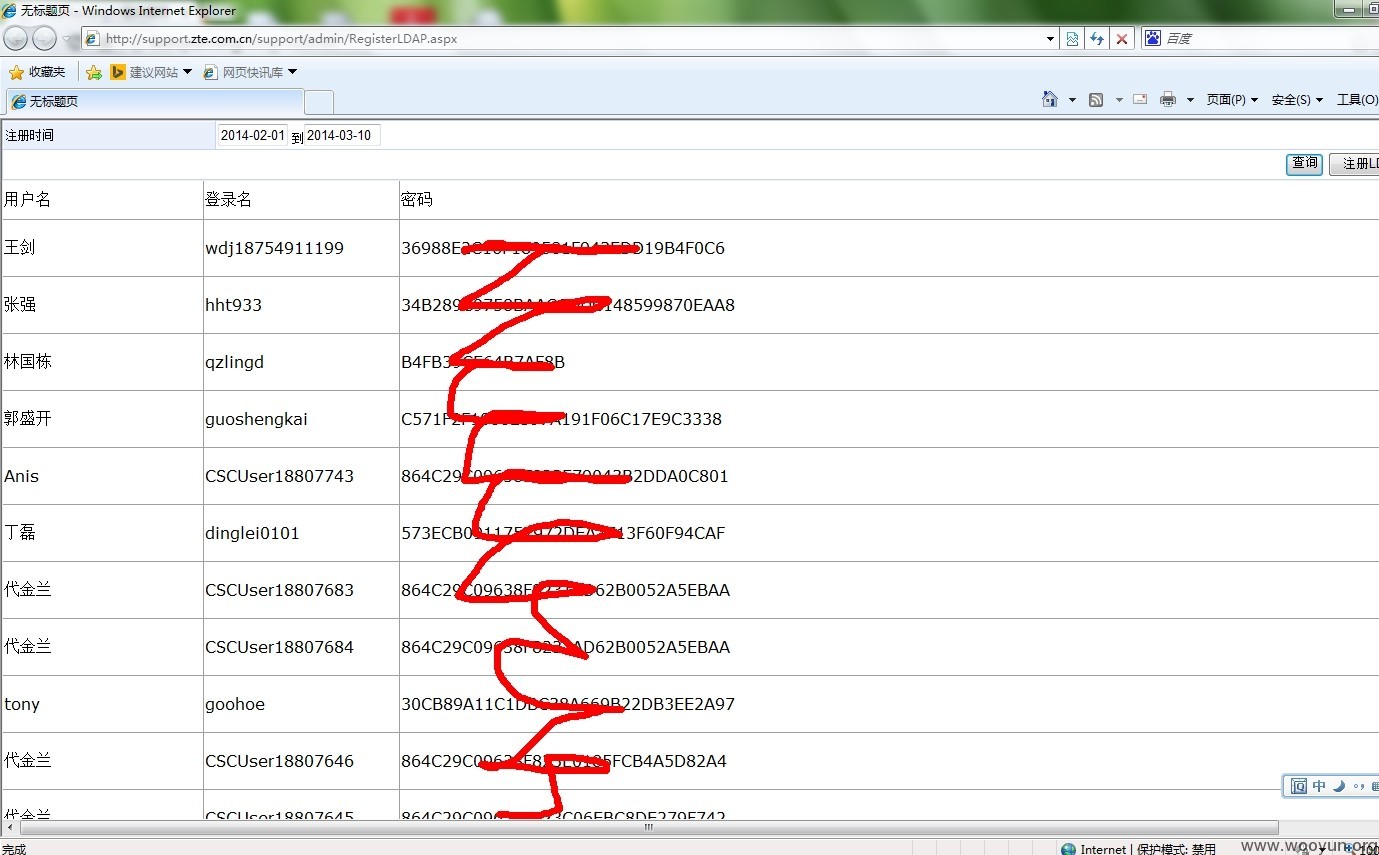Click the 登录名 column header

pos(228,199)
